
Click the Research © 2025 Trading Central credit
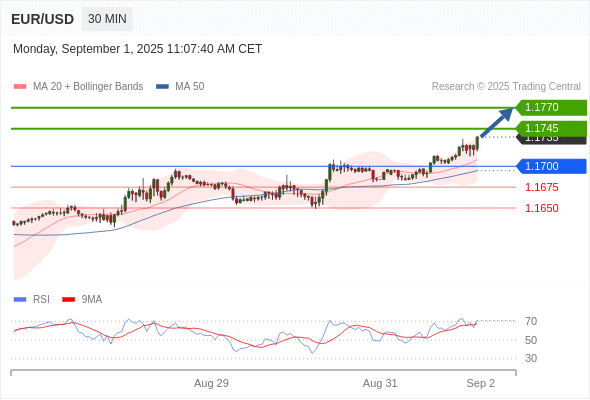pos(506,87)
